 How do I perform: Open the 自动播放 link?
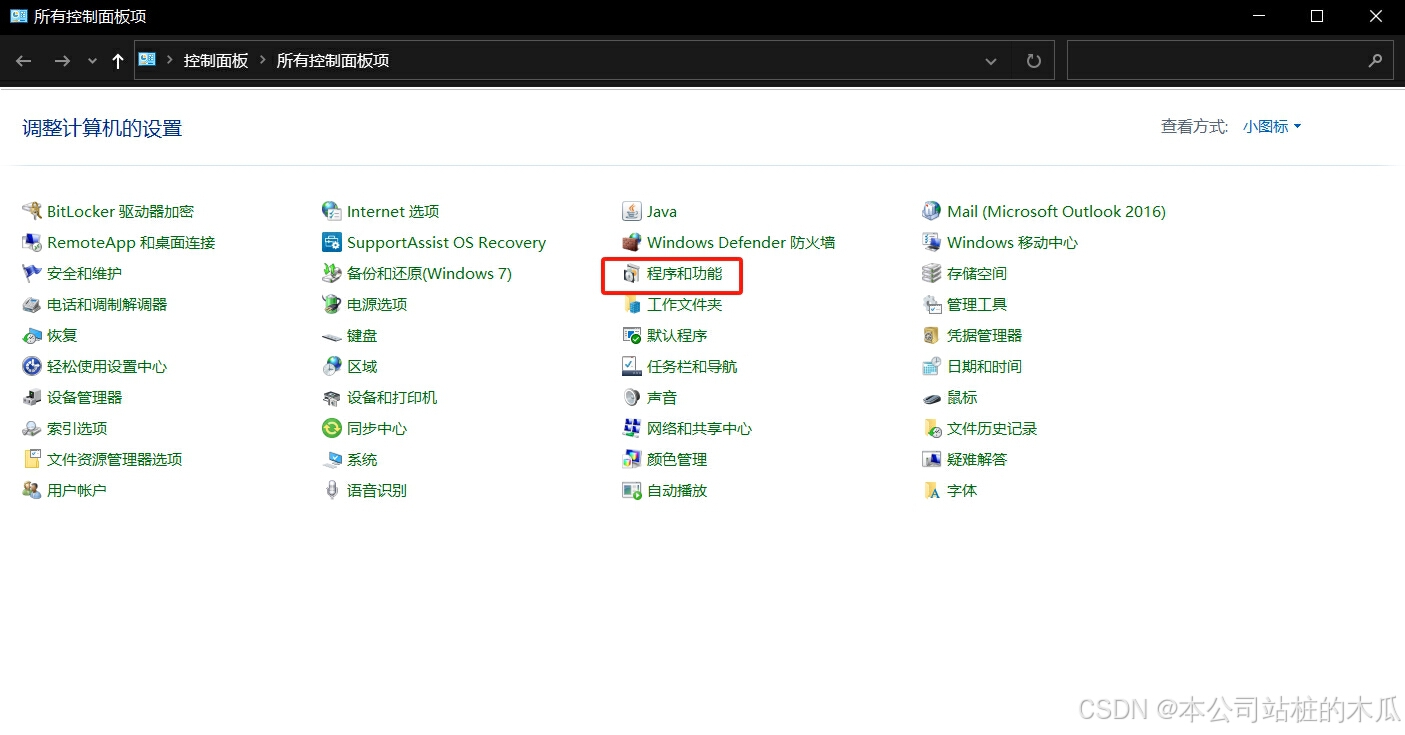tap(677, 490)
